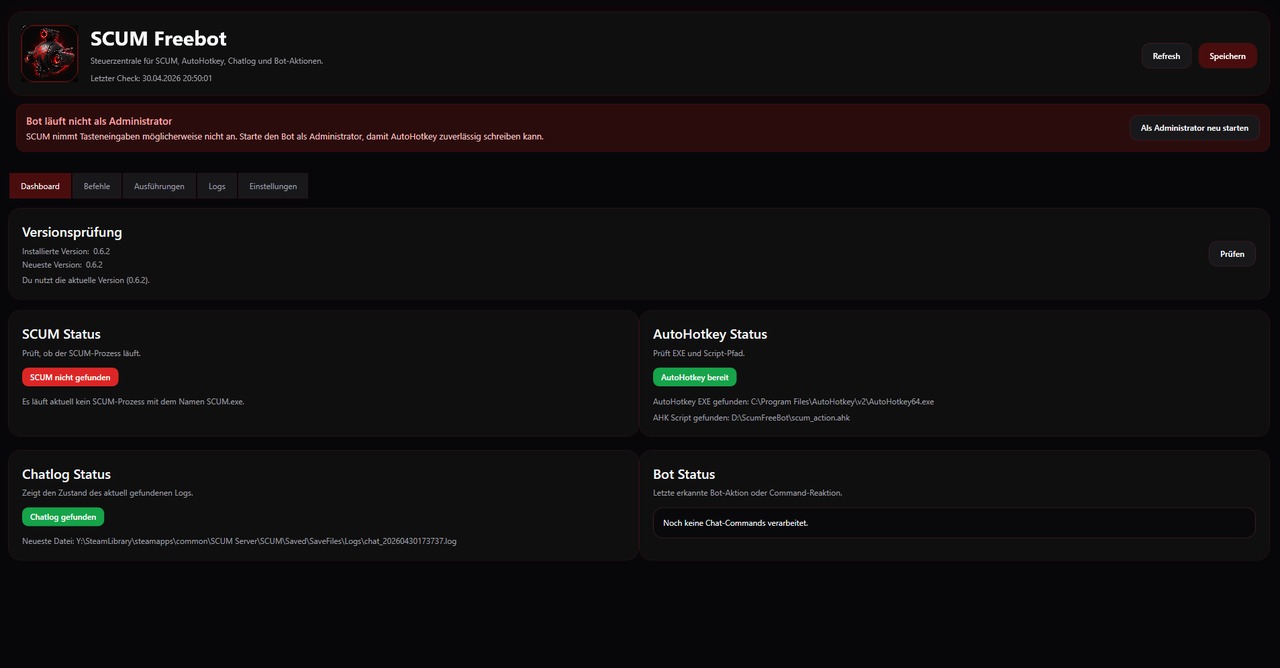Click the Prüfen version check button

tap(1232, 254)
